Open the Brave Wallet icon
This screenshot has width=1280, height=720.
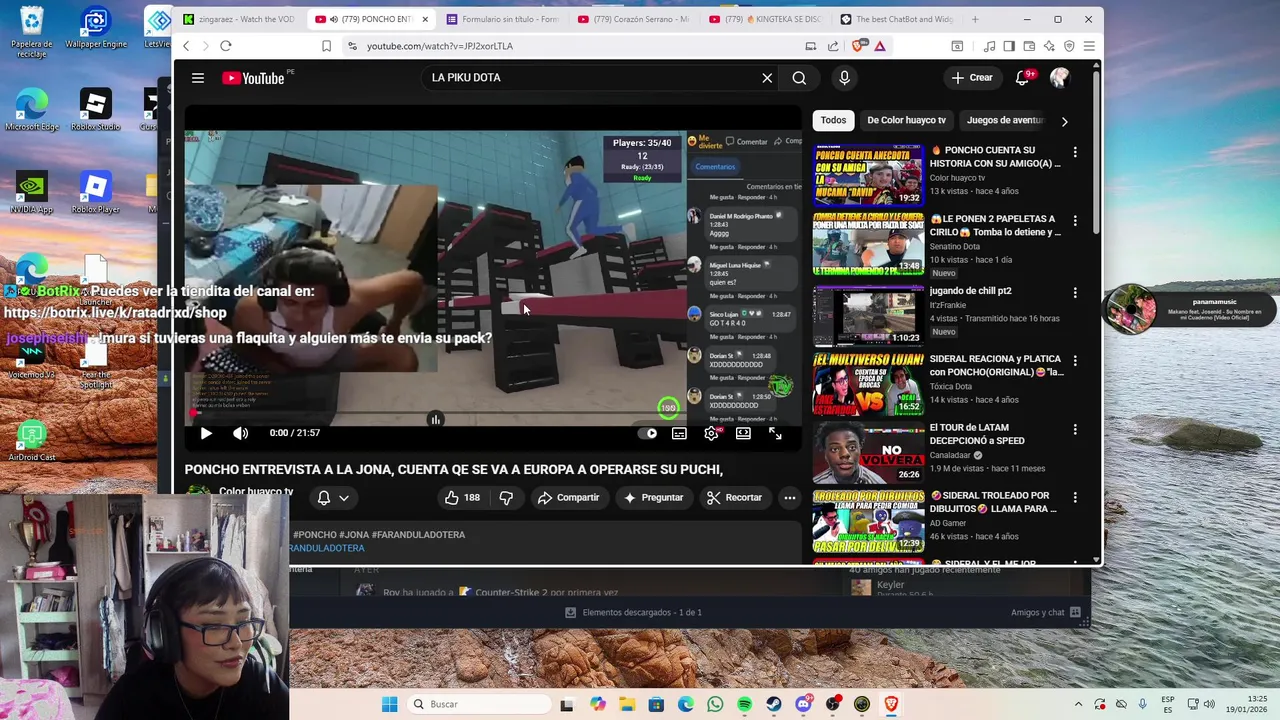1030,46
